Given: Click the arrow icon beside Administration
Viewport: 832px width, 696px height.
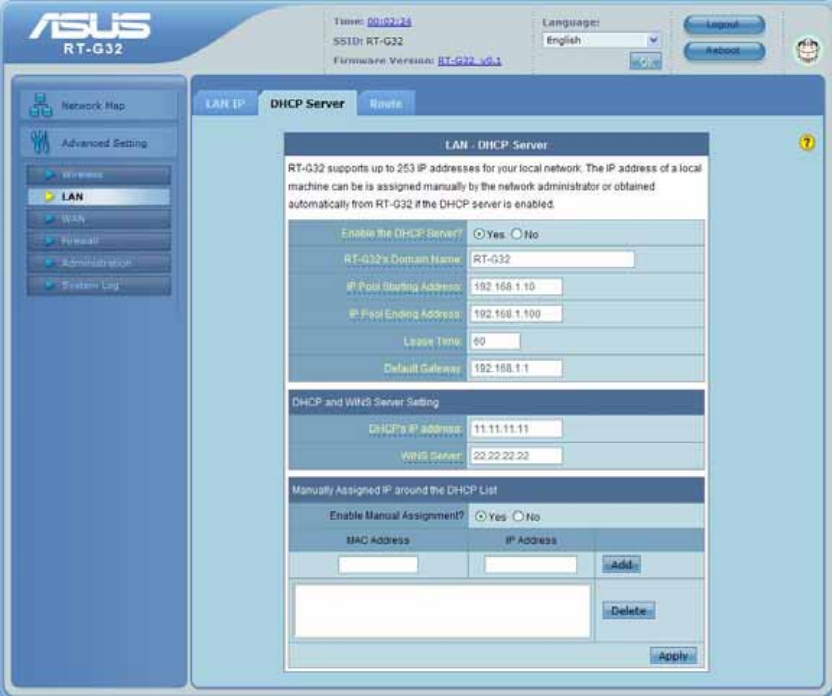Looking at the screenshot, I should 50,263.
